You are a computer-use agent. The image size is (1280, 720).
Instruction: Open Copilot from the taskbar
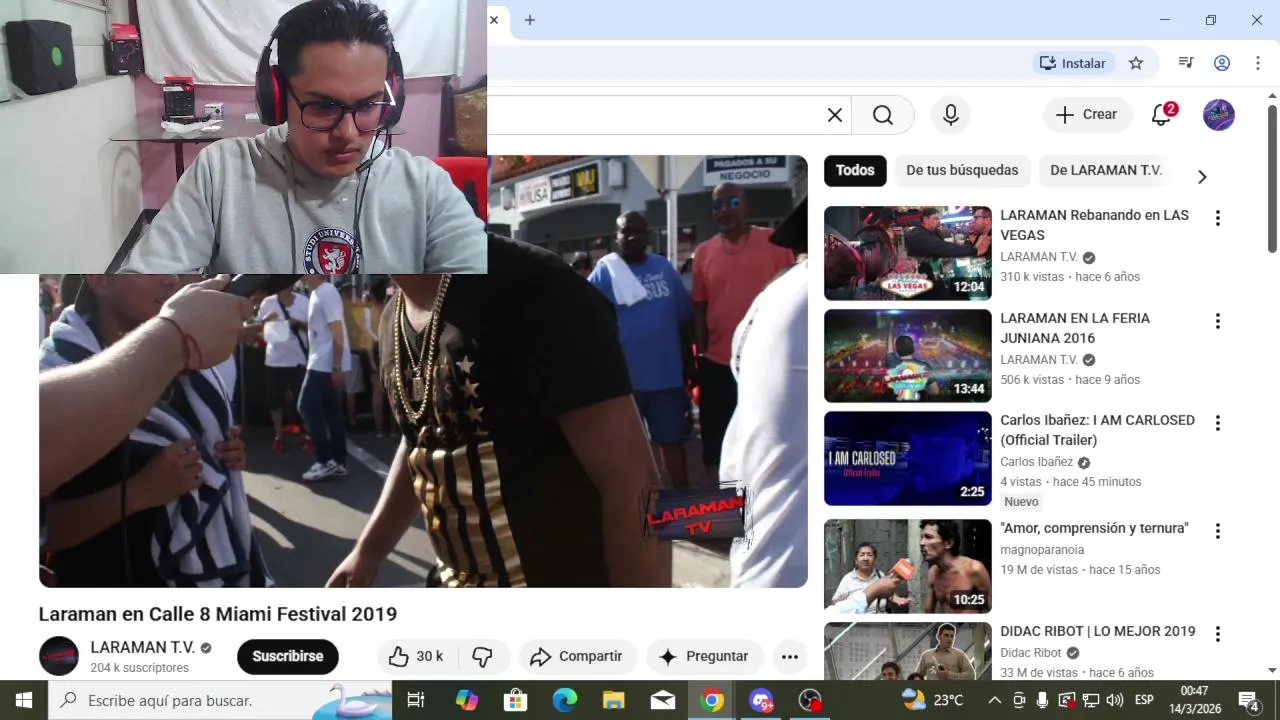click(x=467, y=700)
